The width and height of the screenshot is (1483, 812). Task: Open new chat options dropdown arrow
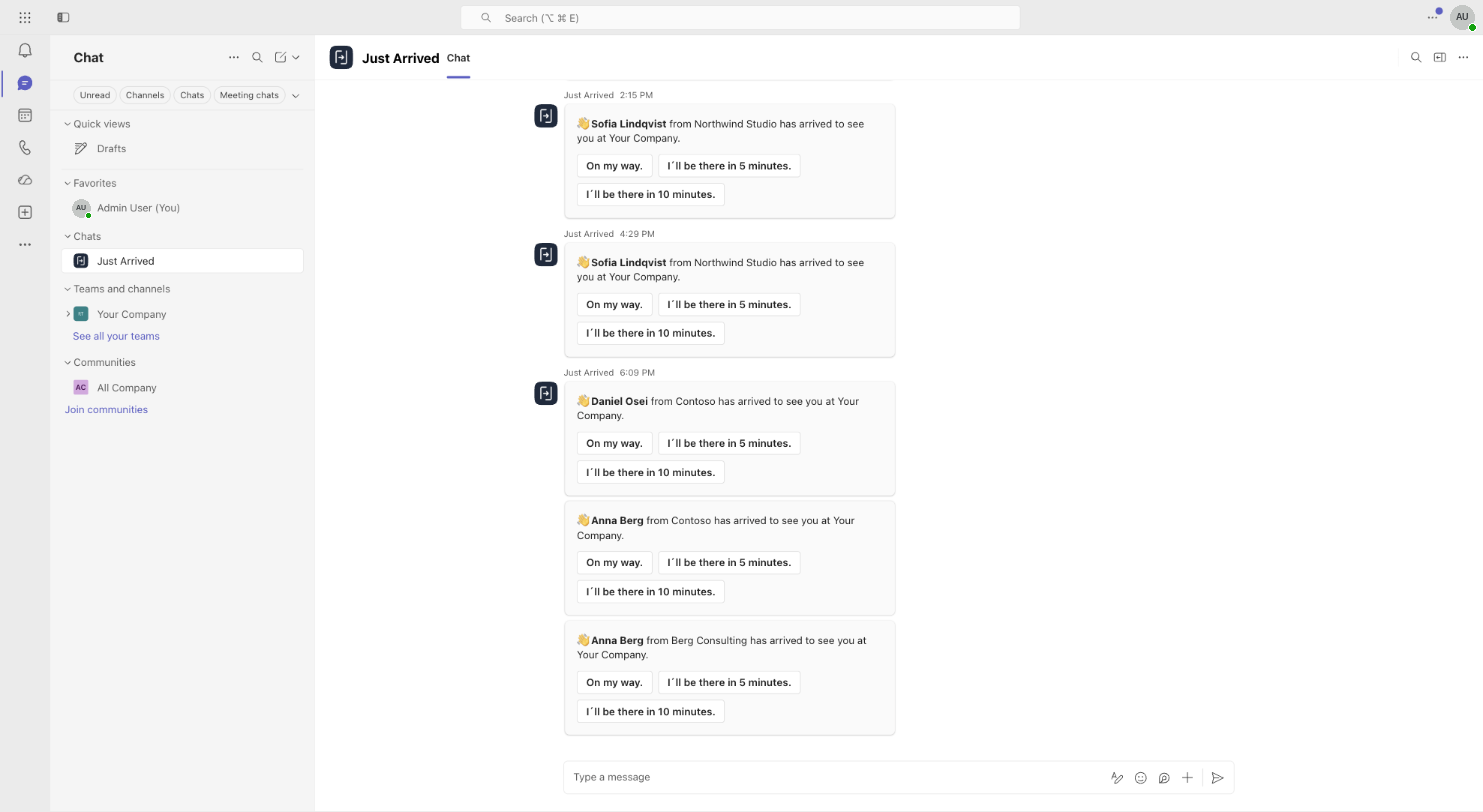coord(296,58)
